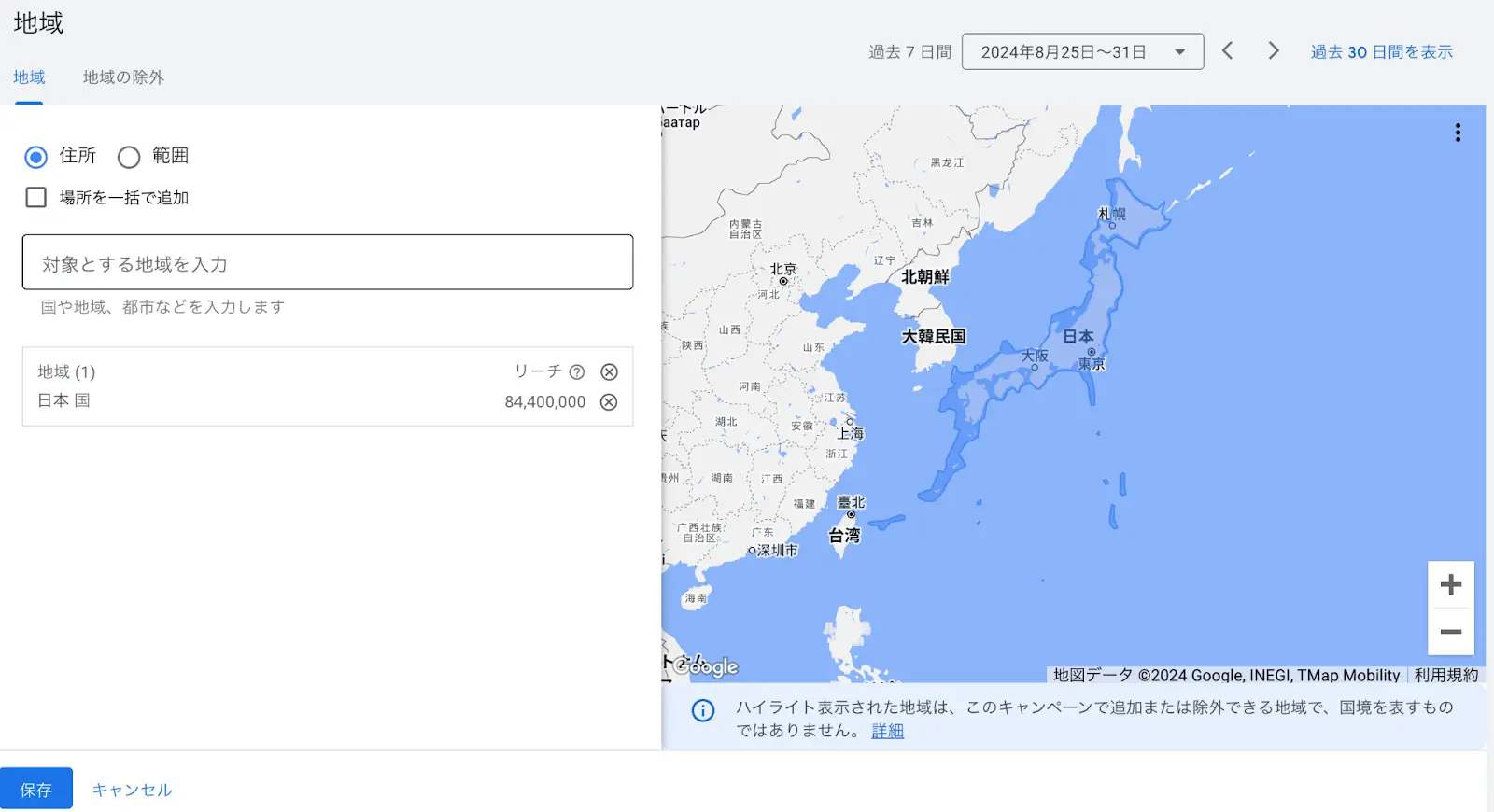Click the map zoom out minus button

(x=1450, y=632)
